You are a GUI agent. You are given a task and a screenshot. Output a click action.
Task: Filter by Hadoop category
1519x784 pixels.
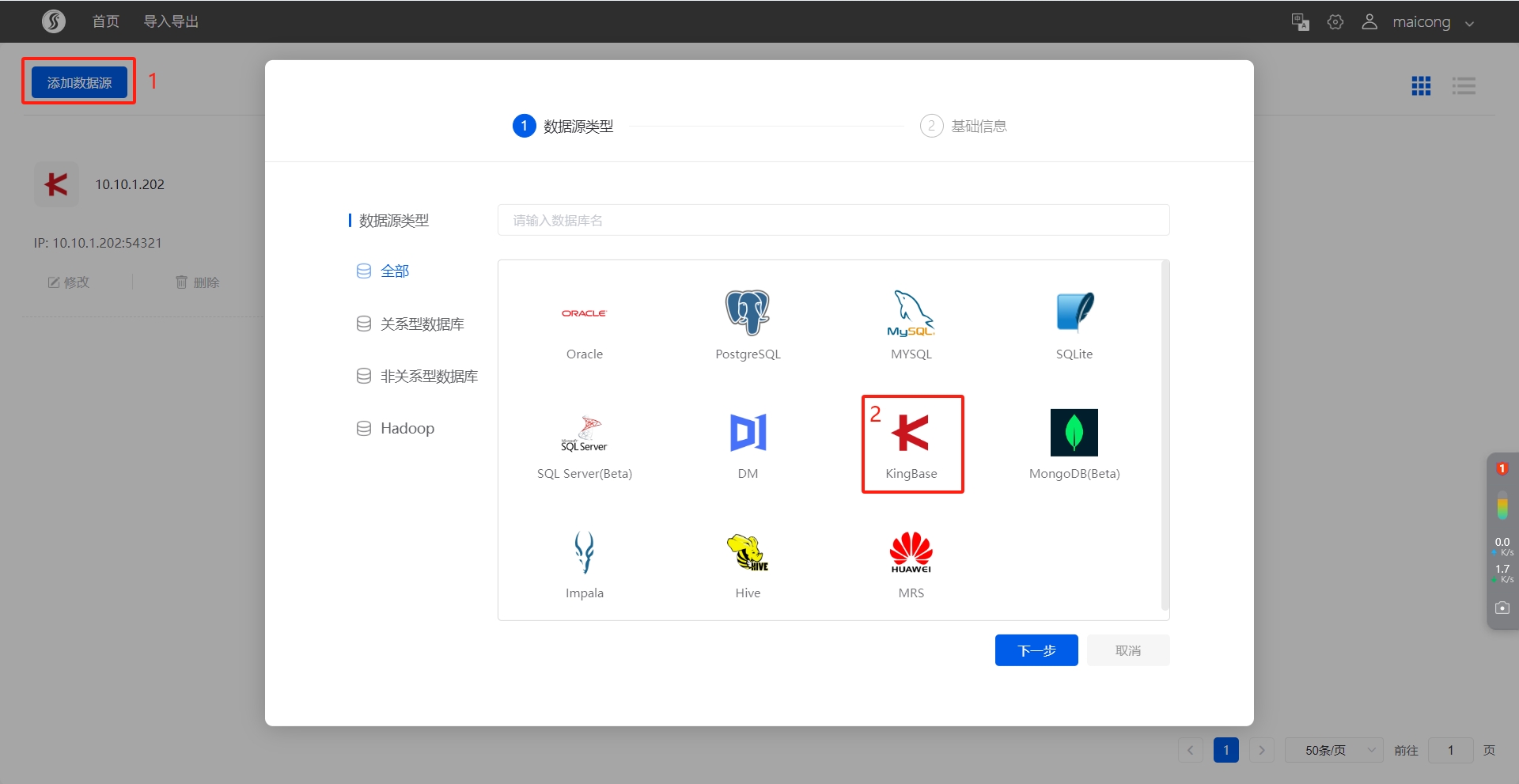click(x=396, y=428)
